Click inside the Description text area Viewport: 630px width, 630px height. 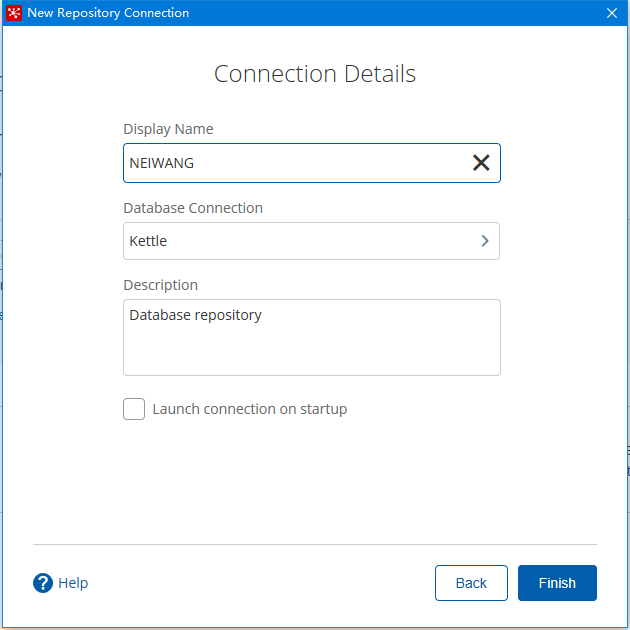312,338
